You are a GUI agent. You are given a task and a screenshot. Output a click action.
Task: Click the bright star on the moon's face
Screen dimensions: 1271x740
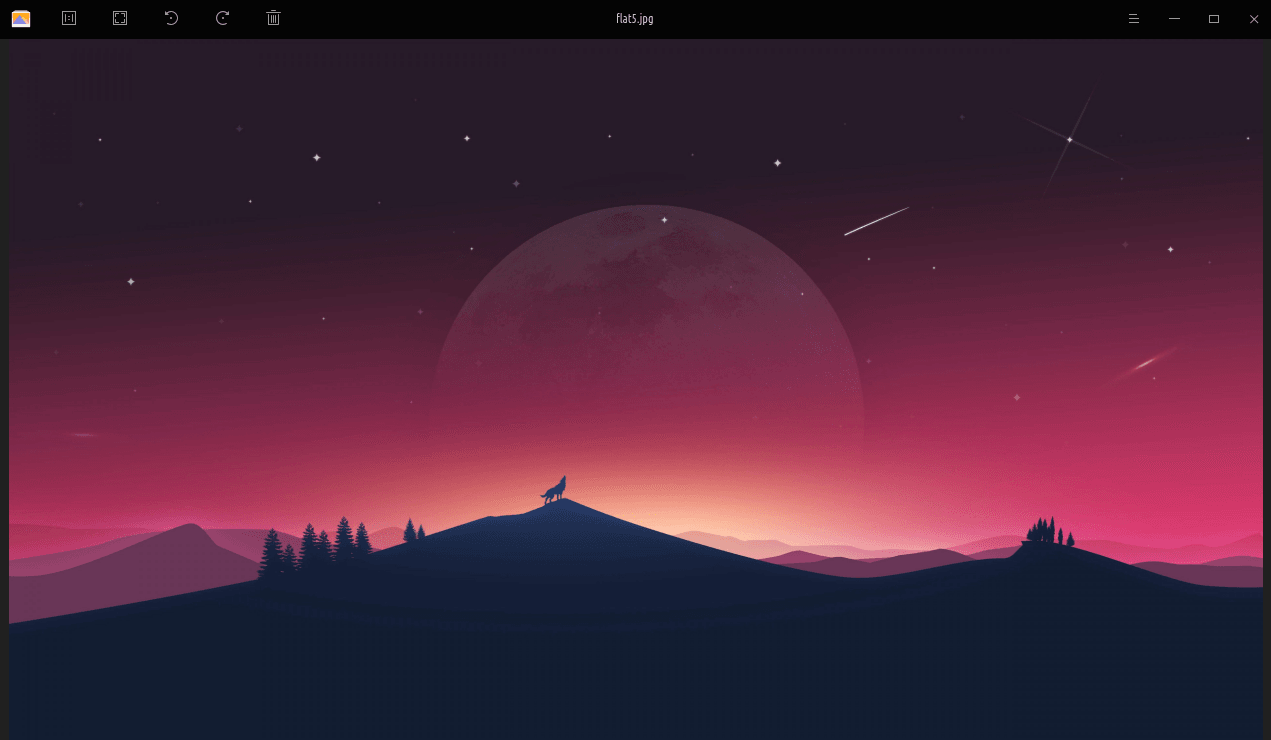point(664,220)
